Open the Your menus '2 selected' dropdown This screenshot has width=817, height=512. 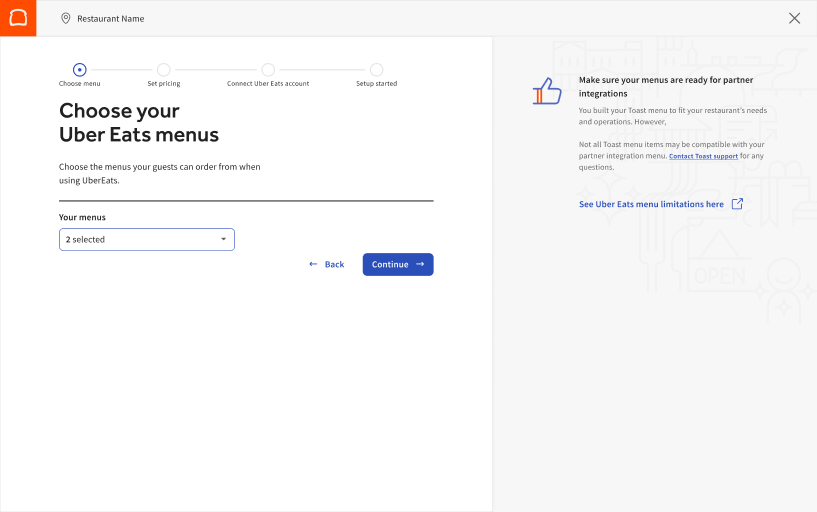coord(146,240)
